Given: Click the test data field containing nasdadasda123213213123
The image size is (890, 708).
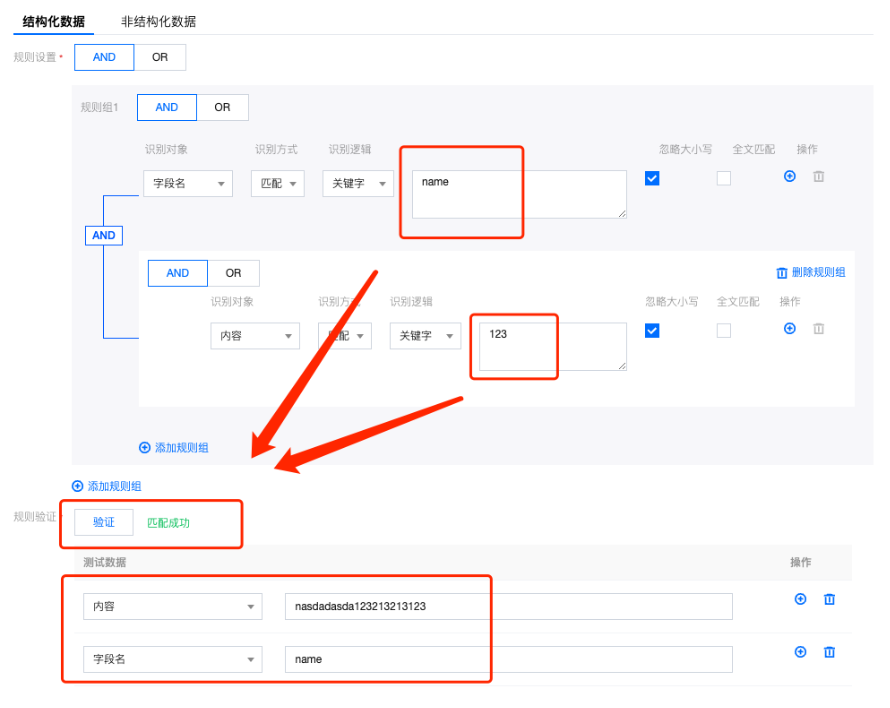Looking at the screenshot, I should point(508,606).
